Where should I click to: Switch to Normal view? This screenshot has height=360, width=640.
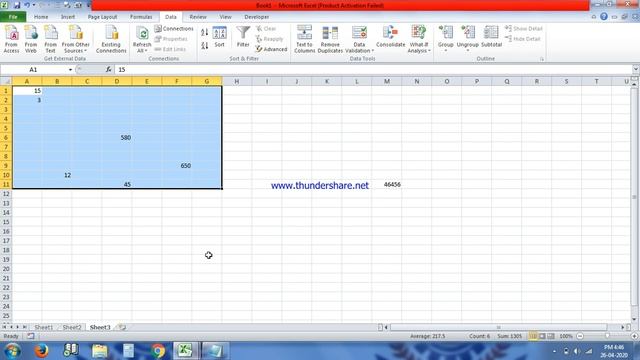(x=533, y=336)
